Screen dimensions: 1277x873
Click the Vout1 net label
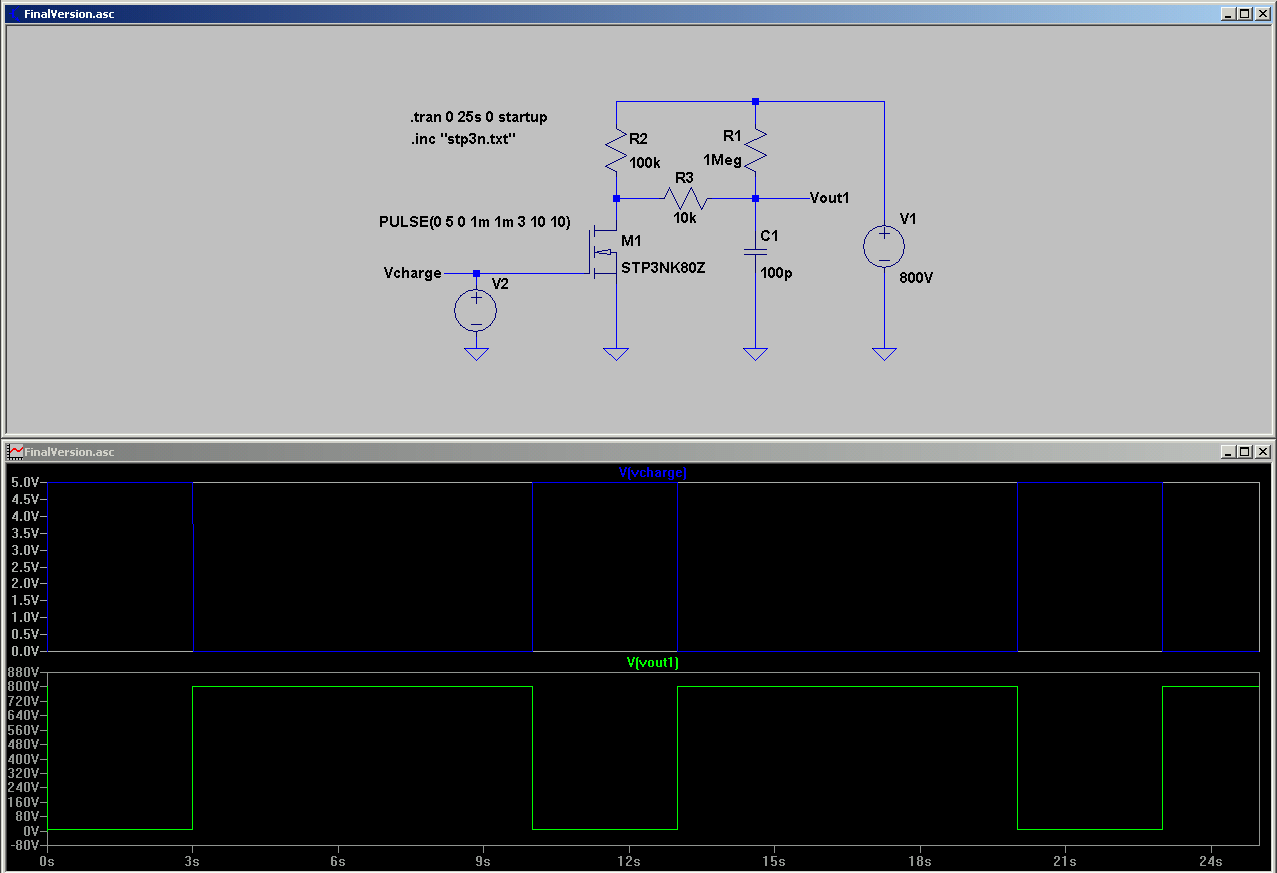click(x=829, y=198)
